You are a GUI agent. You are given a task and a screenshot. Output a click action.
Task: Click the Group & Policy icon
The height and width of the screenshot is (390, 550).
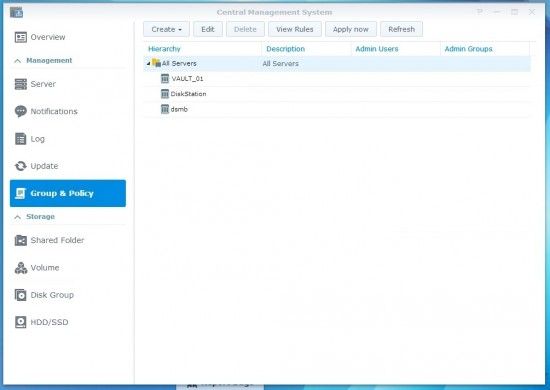[21, 193]
